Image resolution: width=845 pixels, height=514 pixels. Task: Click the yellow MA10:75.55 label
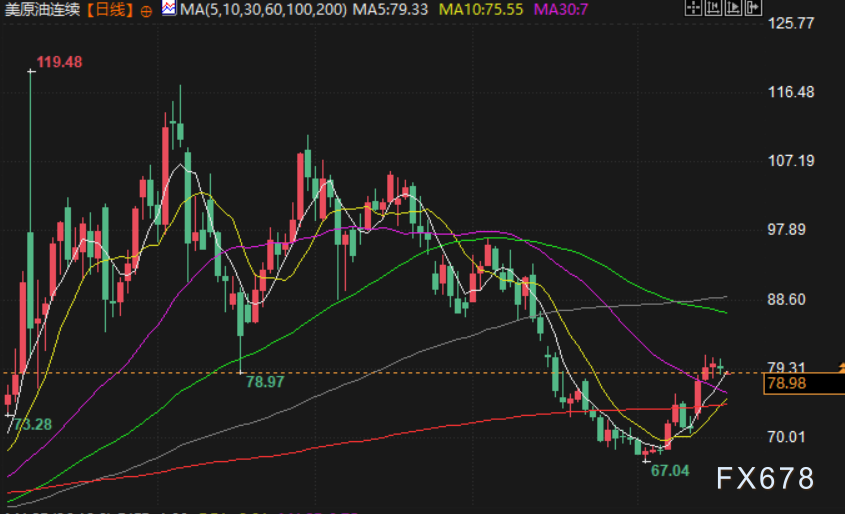pos(481,10)
